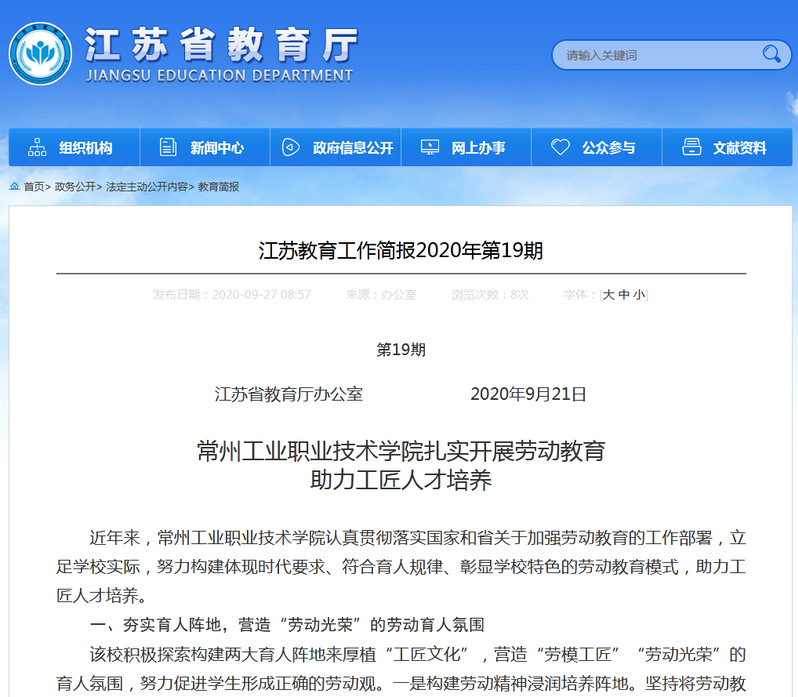Click the organization chart icon beside 组织机构

[38, 147]
